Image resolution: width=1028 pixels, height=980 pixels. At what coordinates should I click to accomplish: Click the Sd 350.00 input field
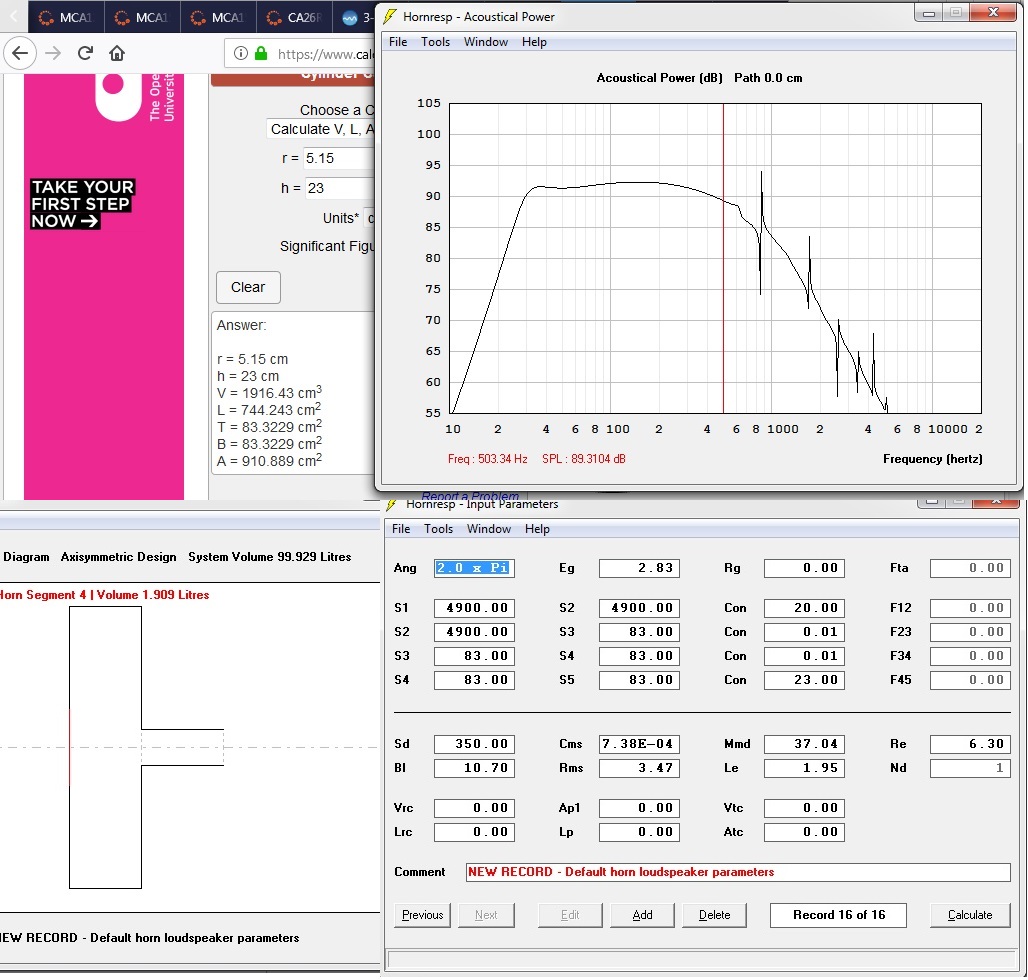(x=474, y=745)
